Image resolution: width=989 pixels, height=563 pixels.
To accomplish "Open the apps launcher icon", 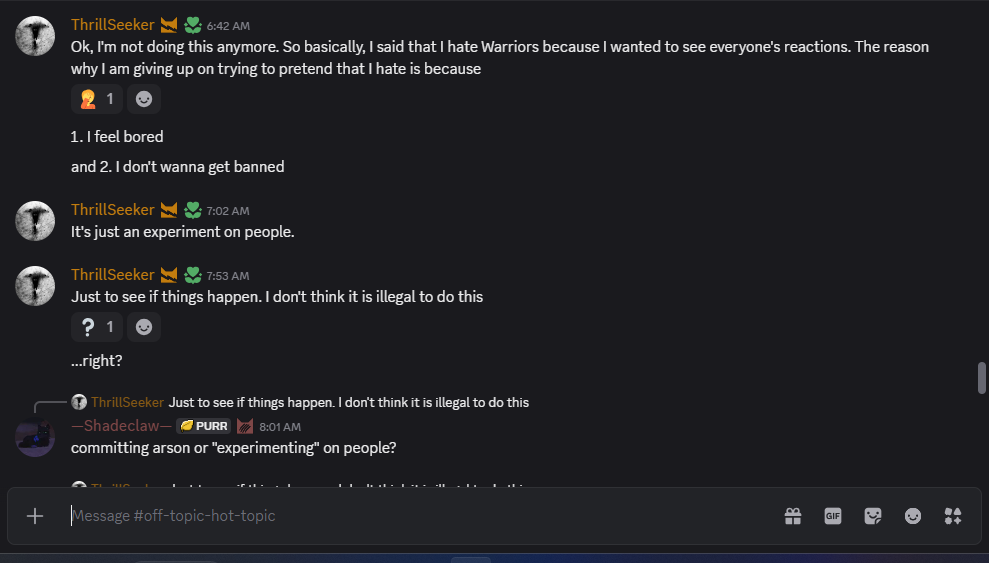I will click(953, 516).
